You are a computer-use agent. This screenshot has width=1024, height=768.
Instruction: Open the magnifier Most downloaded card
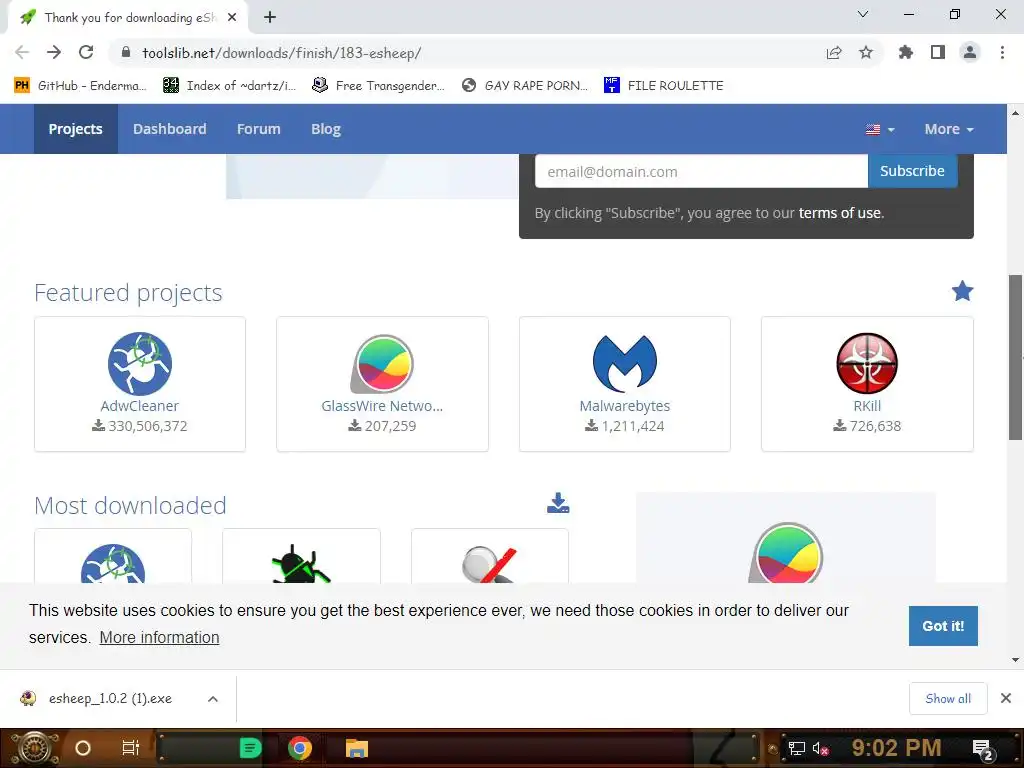[x=490, y=556]
